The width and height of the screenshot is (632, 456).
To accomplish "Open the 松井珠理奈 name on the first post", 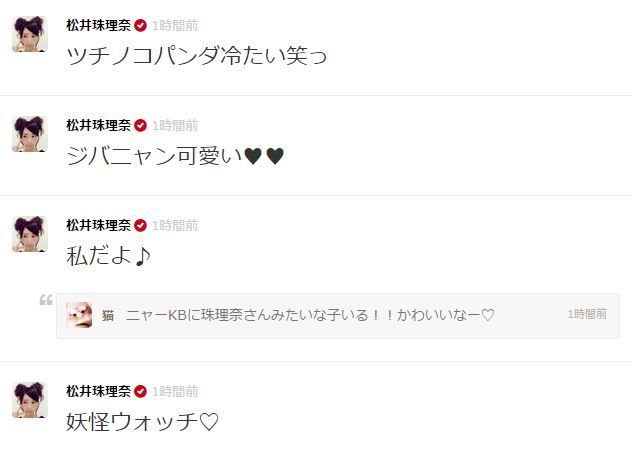I will (x=98, y=26).
